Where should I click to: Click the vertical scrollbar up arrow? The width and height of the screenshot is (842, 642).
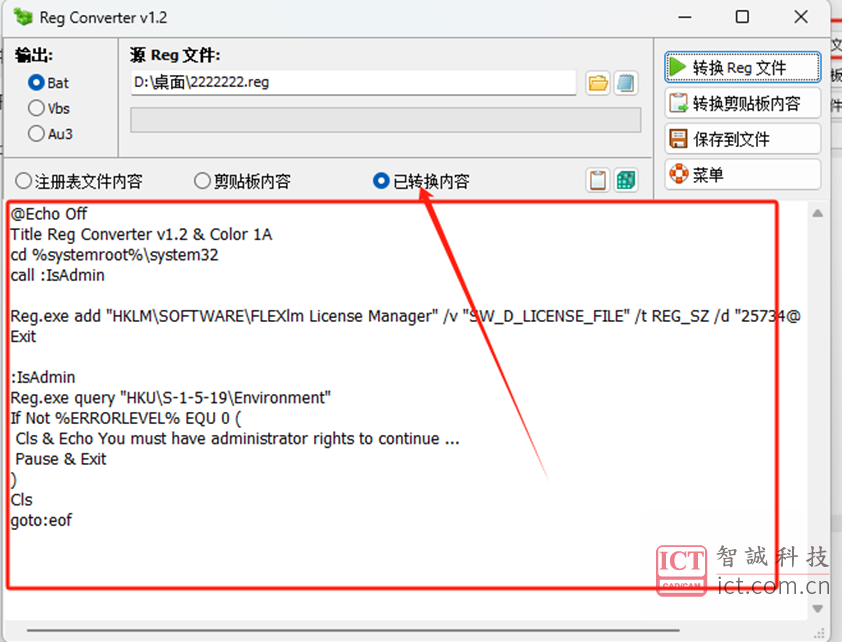(817, 214)
